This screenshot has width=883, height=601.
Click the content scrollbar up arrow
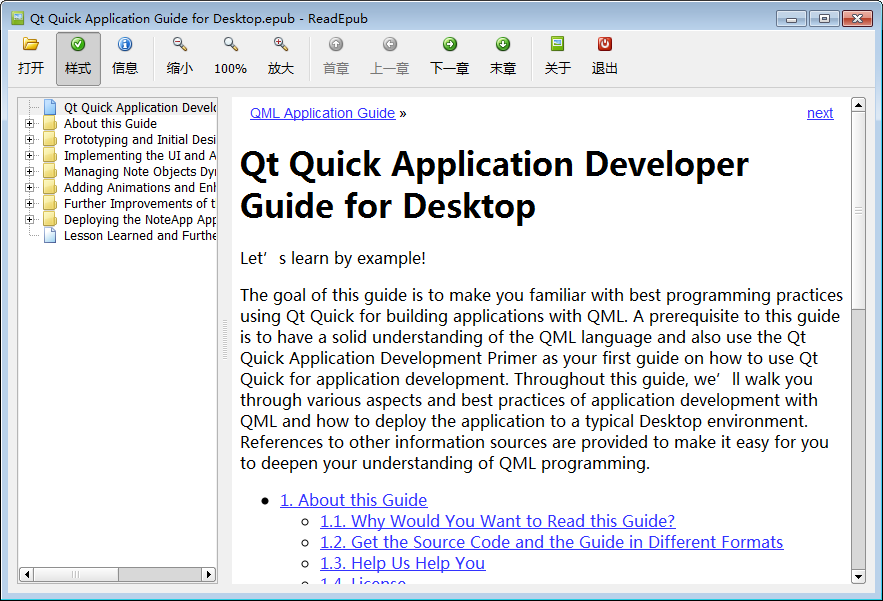pos(858,105)
